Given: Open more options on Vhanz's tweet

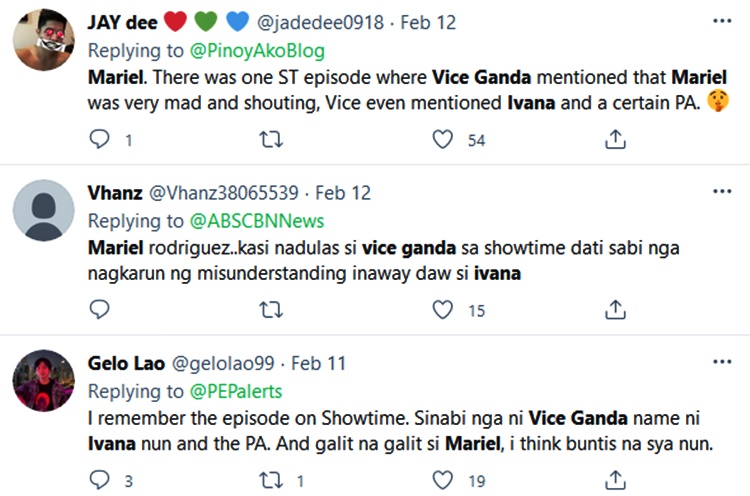Looking at the screenshot, I should [x=722, y=191].
